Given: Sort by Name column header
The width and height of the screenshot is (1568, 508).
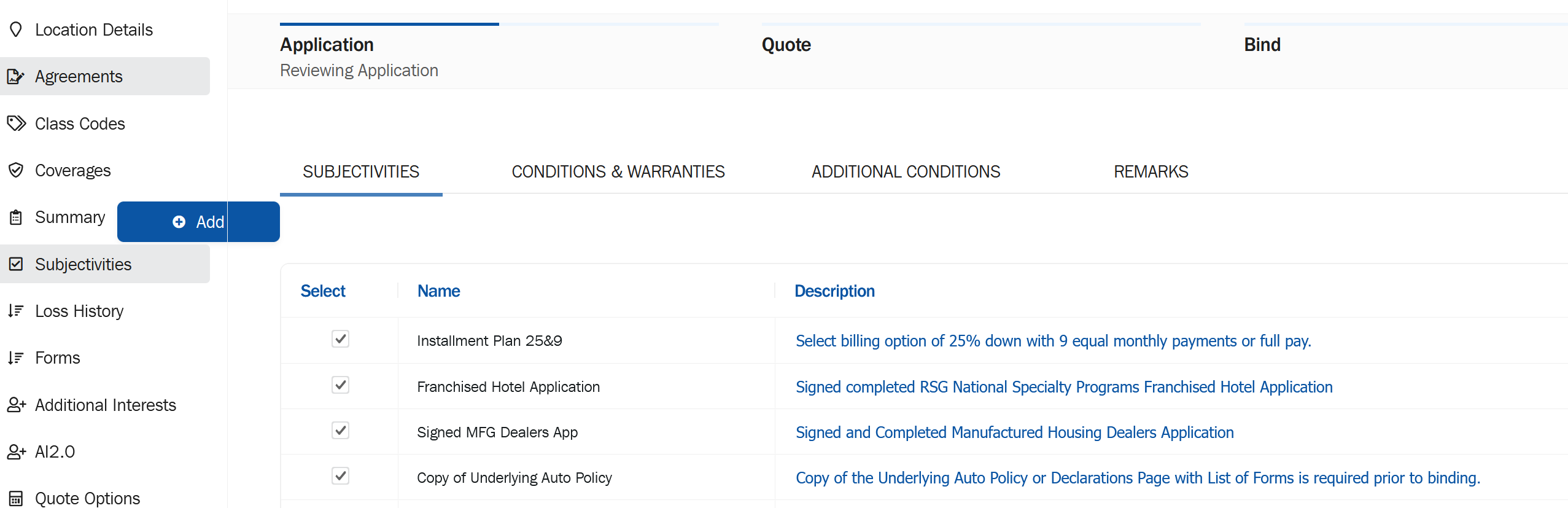Looking at the screenshot, I should 438,291.
